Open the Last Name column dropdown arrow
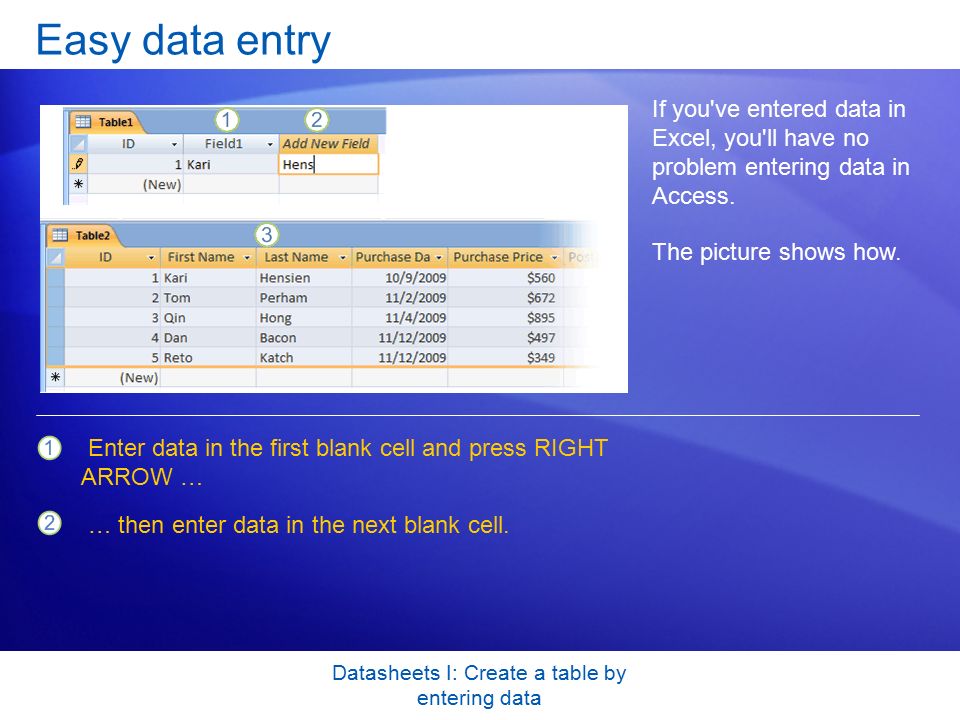 click(x=342, y=258)
